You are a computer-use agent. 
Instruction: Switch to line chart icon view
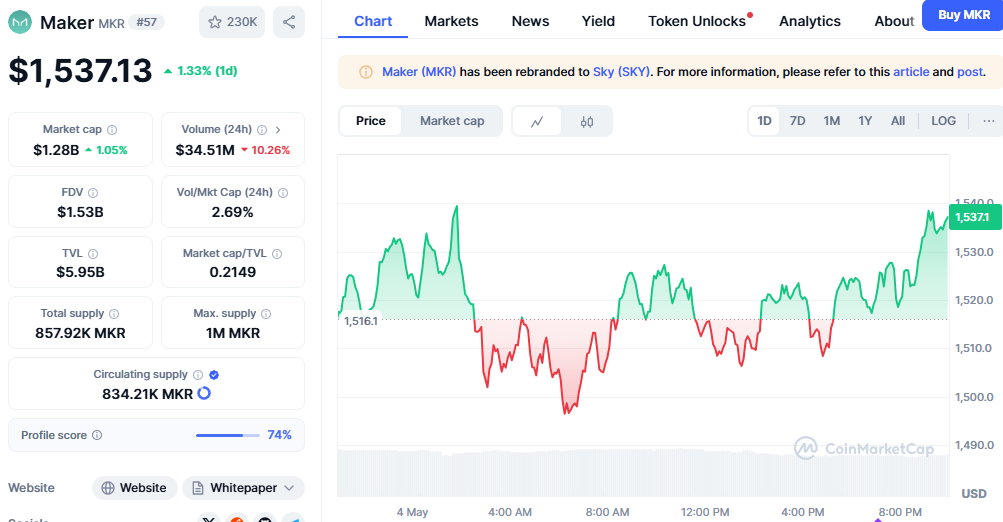(537, 121)
